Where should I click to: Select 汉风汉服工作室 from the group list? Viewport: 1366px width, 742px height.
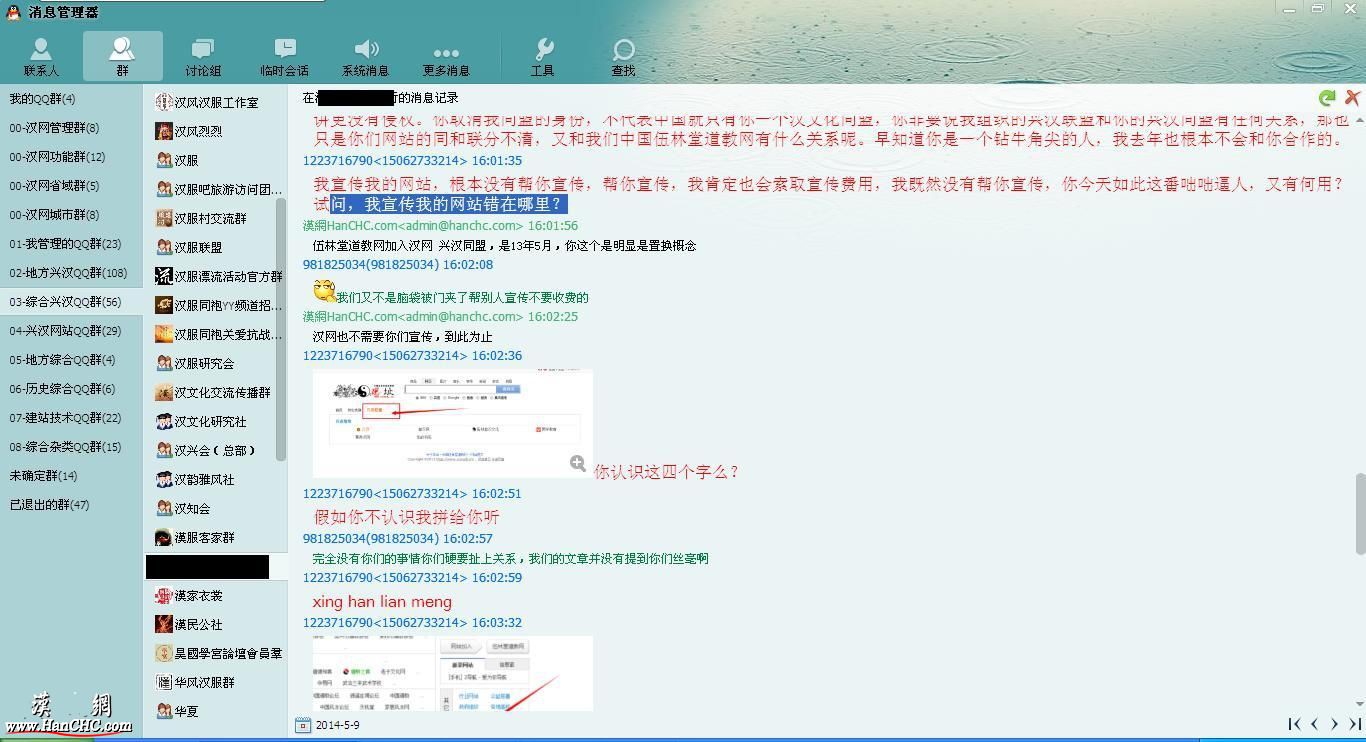(x=216, y=102)
